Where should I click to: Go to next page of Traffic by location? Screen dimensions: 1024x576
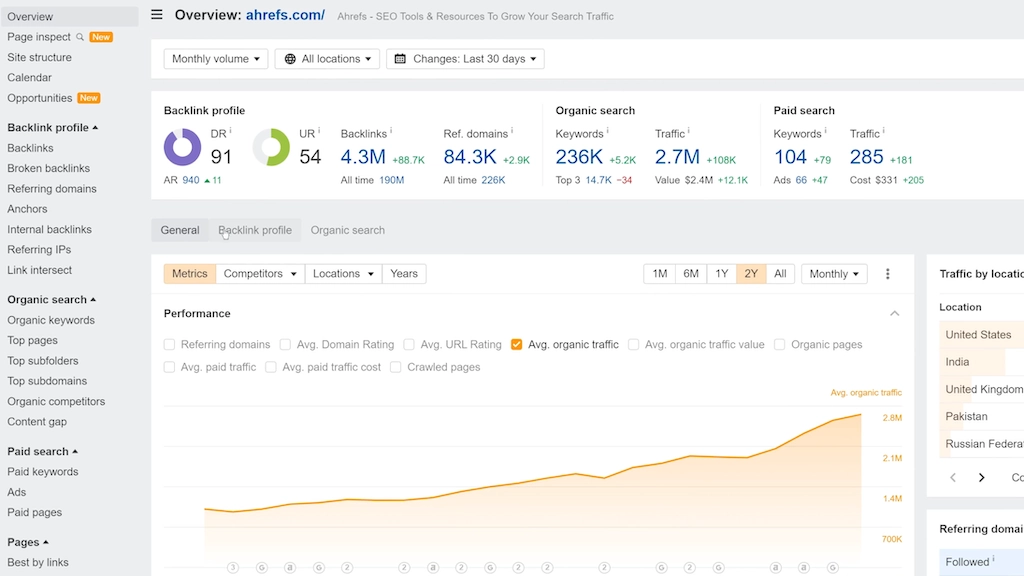pos(982,477)
